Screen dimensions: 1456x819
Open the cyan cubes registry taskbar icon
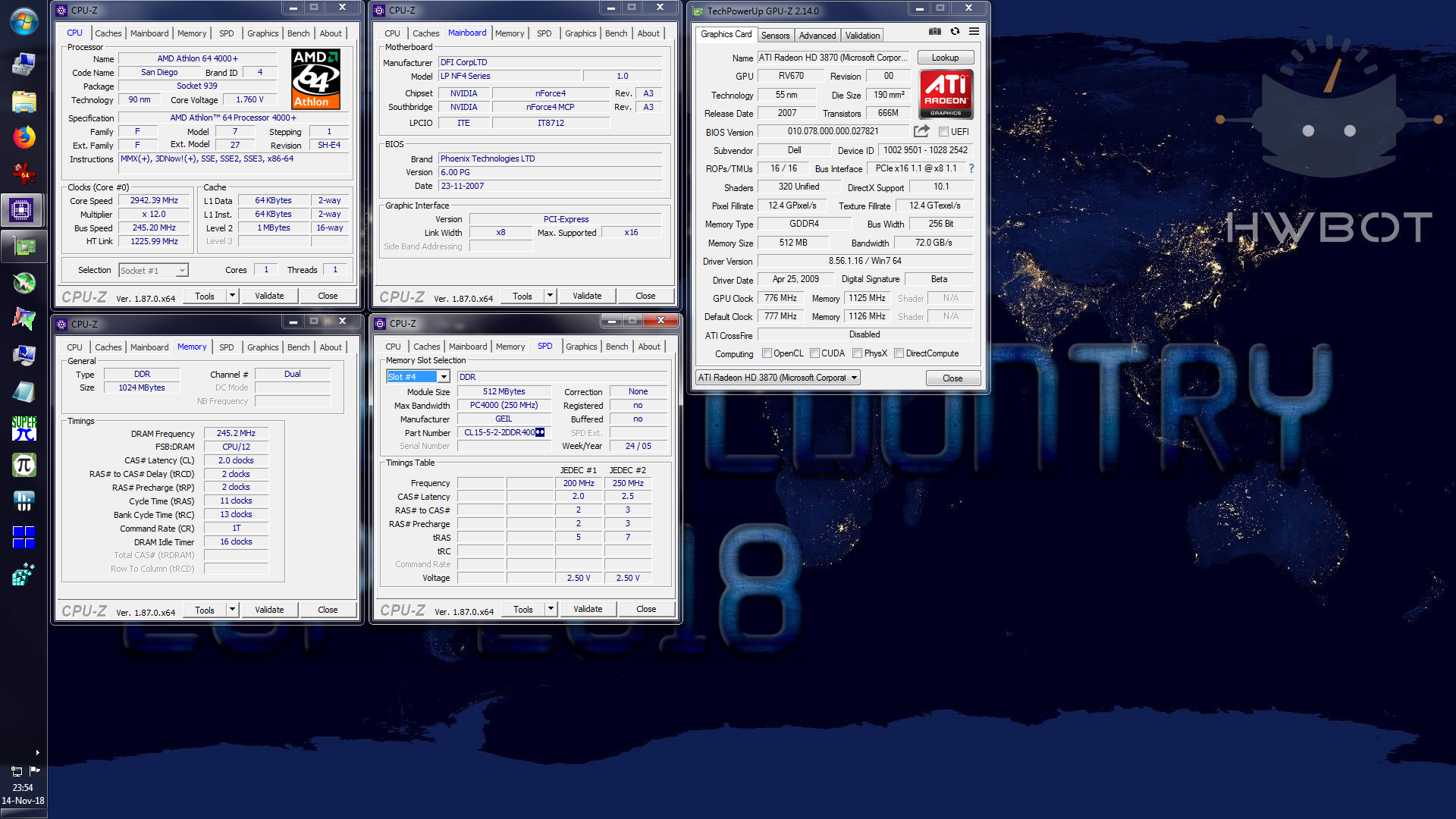pos(24,574)
